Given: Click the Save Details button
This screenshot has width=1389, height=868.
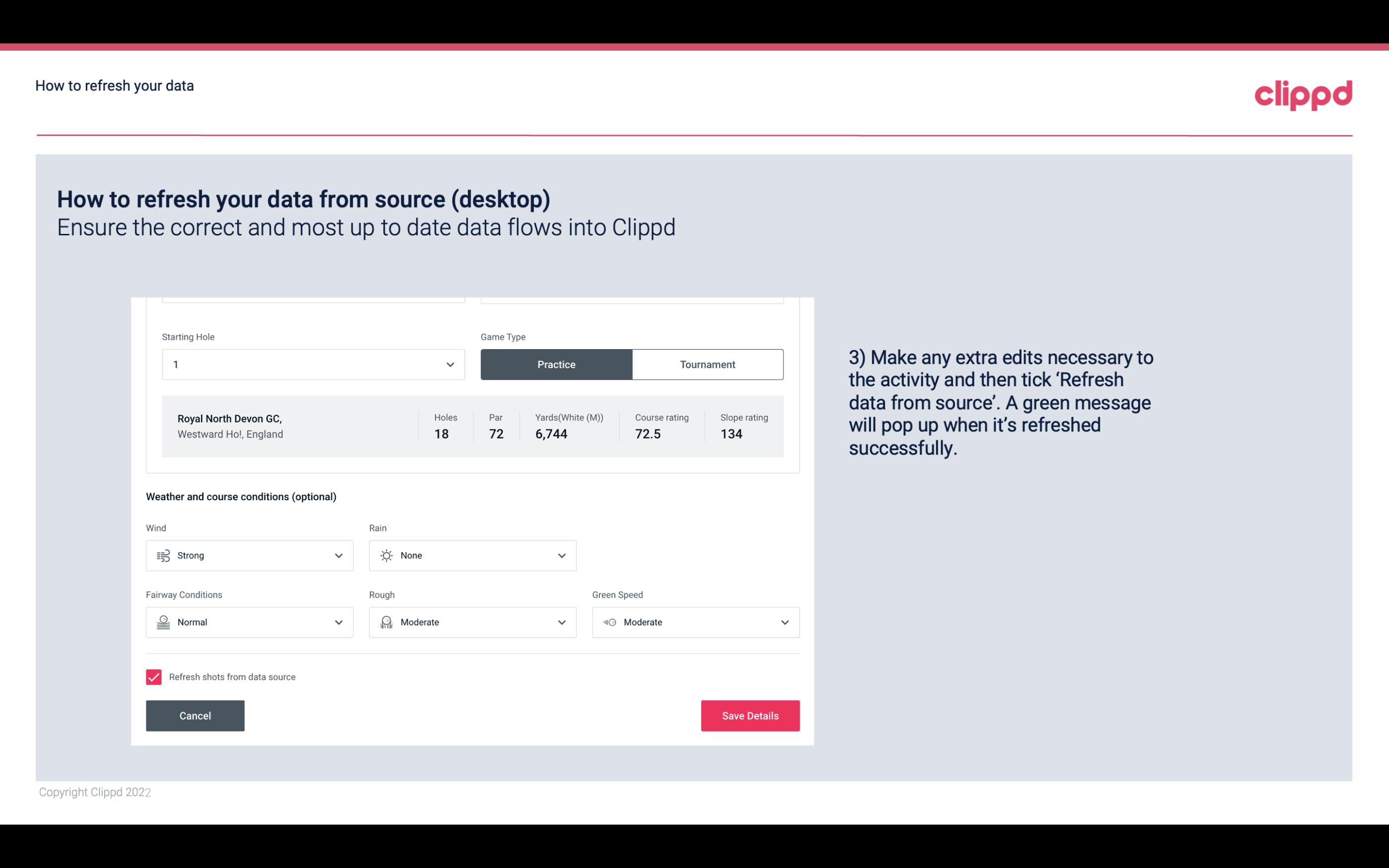Looking at the screenshot, I should point(750,716).
